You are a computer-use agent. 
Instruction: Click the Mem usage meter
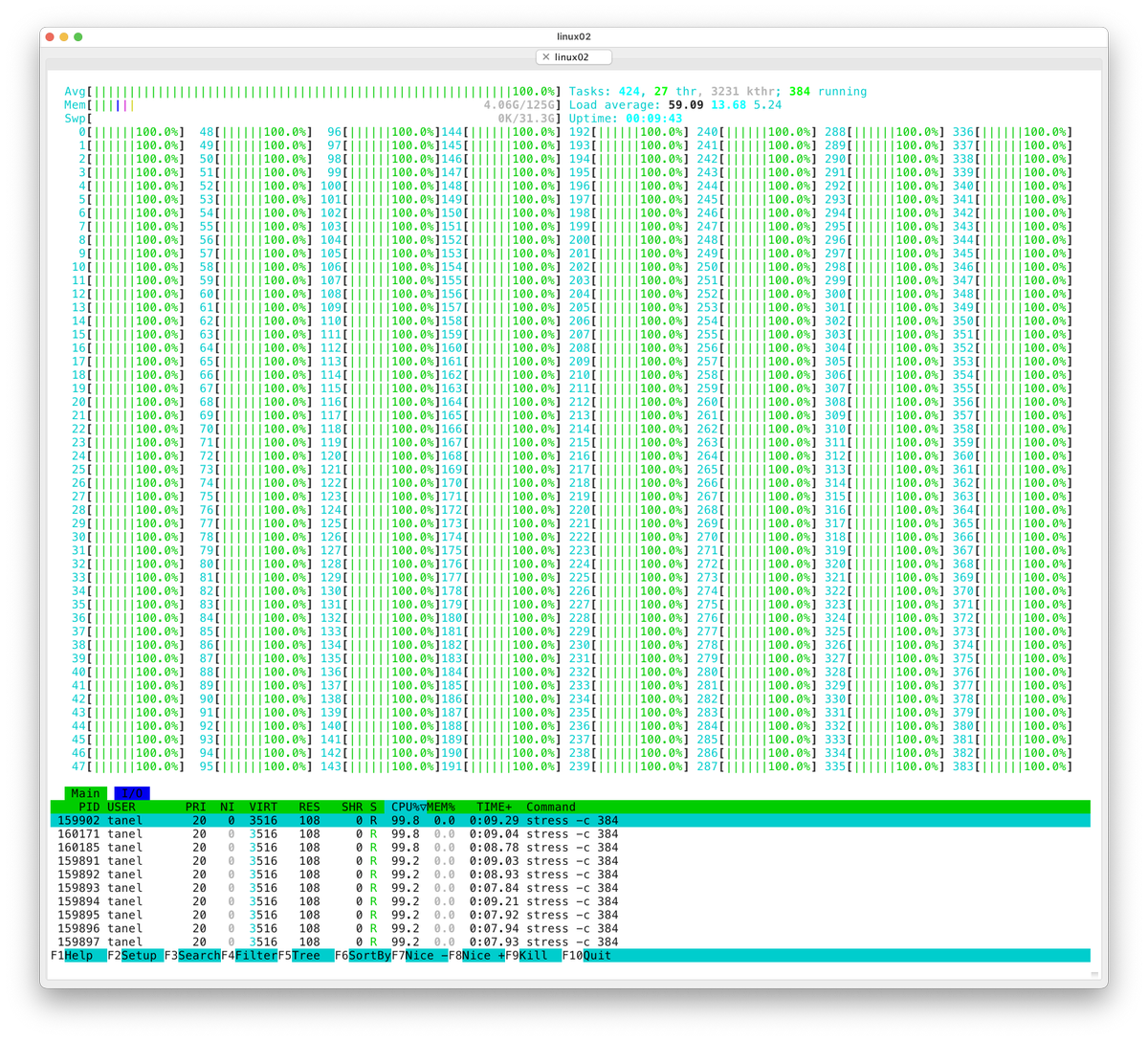pos(313,105)
